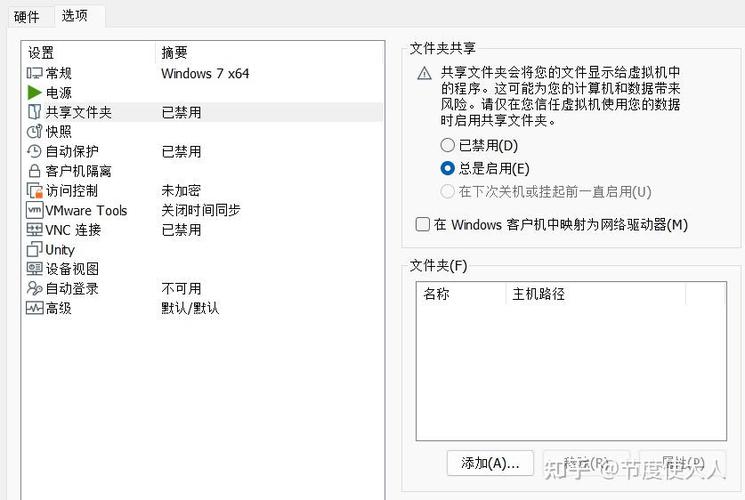Click the 高级 waveform icon
This screenshot has height=500, width=745.
click(34, 308)
